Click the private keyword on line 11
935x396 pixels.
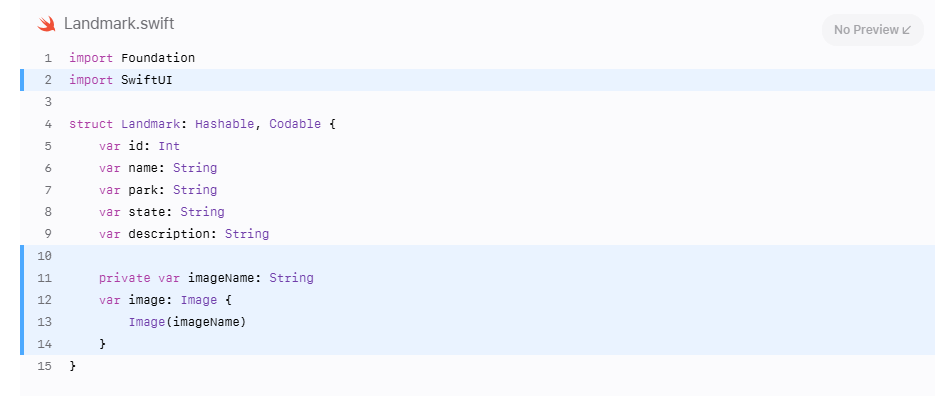pyautogui.click(x=125, y=278)
